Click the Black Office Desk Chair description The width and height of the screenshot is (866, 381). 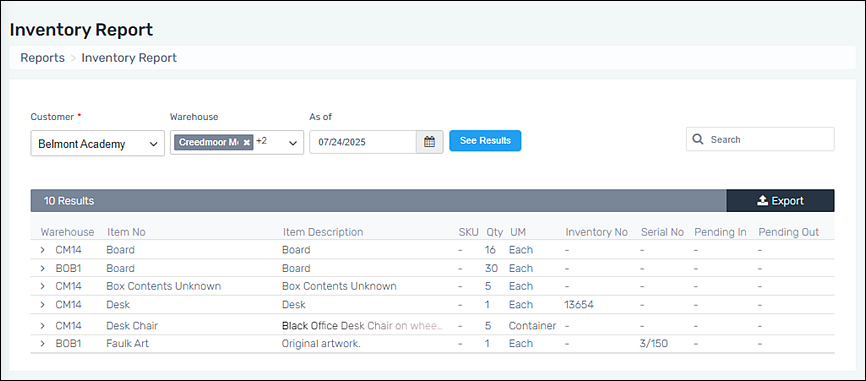(x=362, y=326)
